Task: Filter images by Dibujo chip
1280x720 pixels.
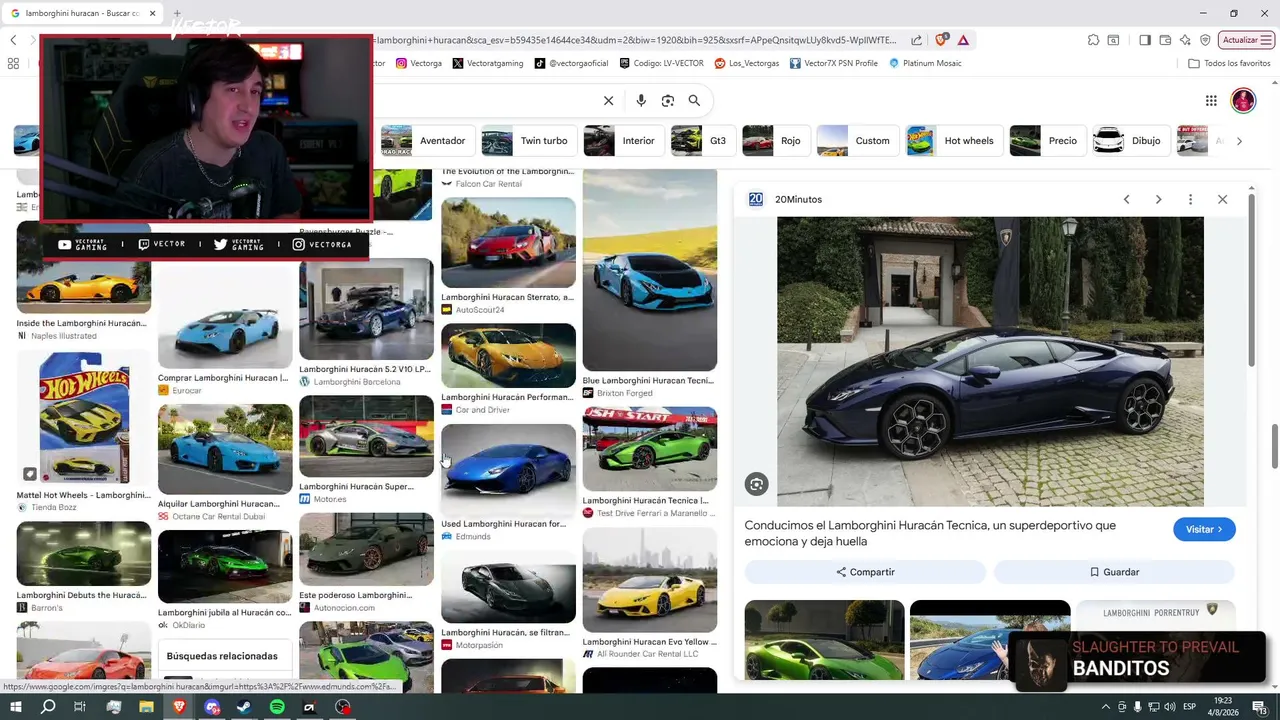Action: (1130, 141)
